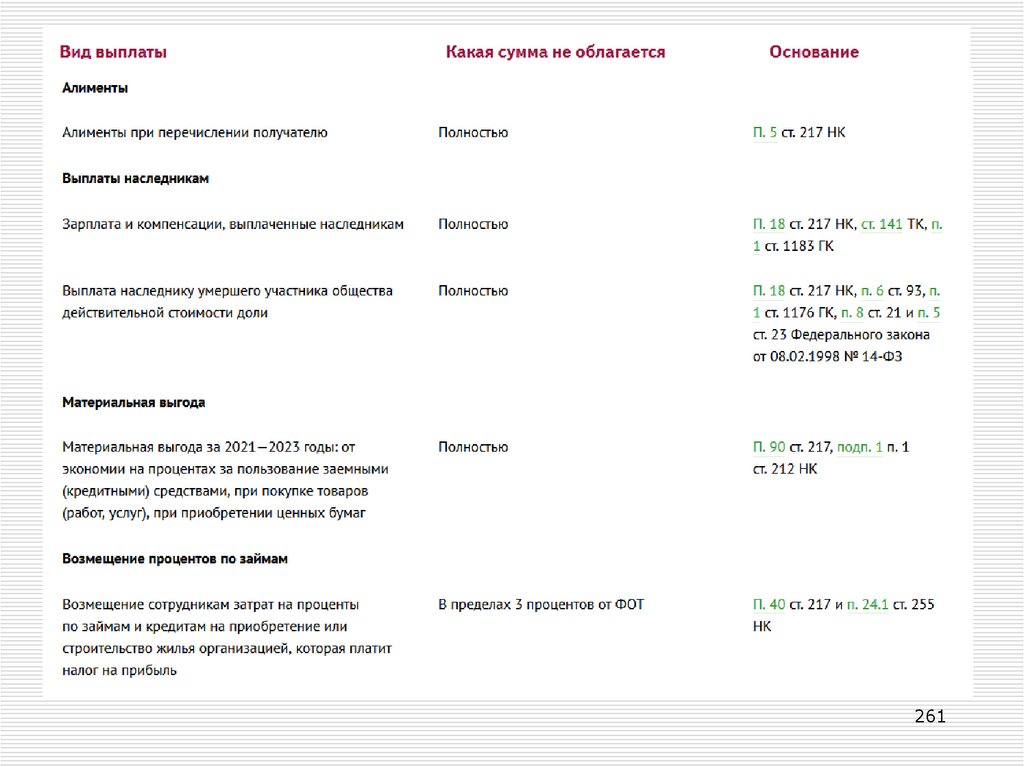Open the п. 5 link before ст. 23 Федерального закона
The height and width of the screenshot is (767, 1024).
pos(929,313)
